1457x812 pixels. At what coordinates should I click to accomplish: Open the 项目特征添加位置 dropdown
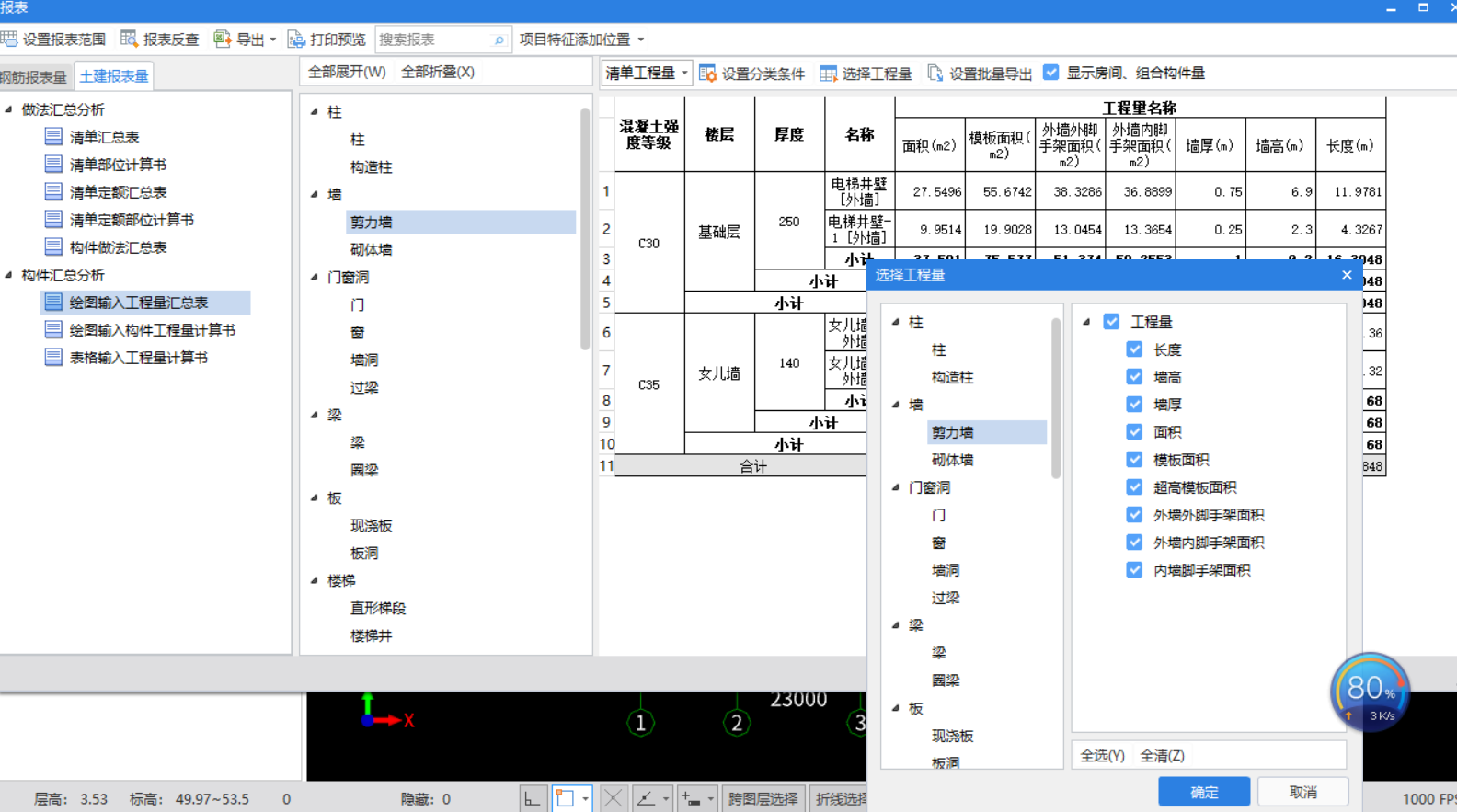pyautogui.click(x=581, y=40)
